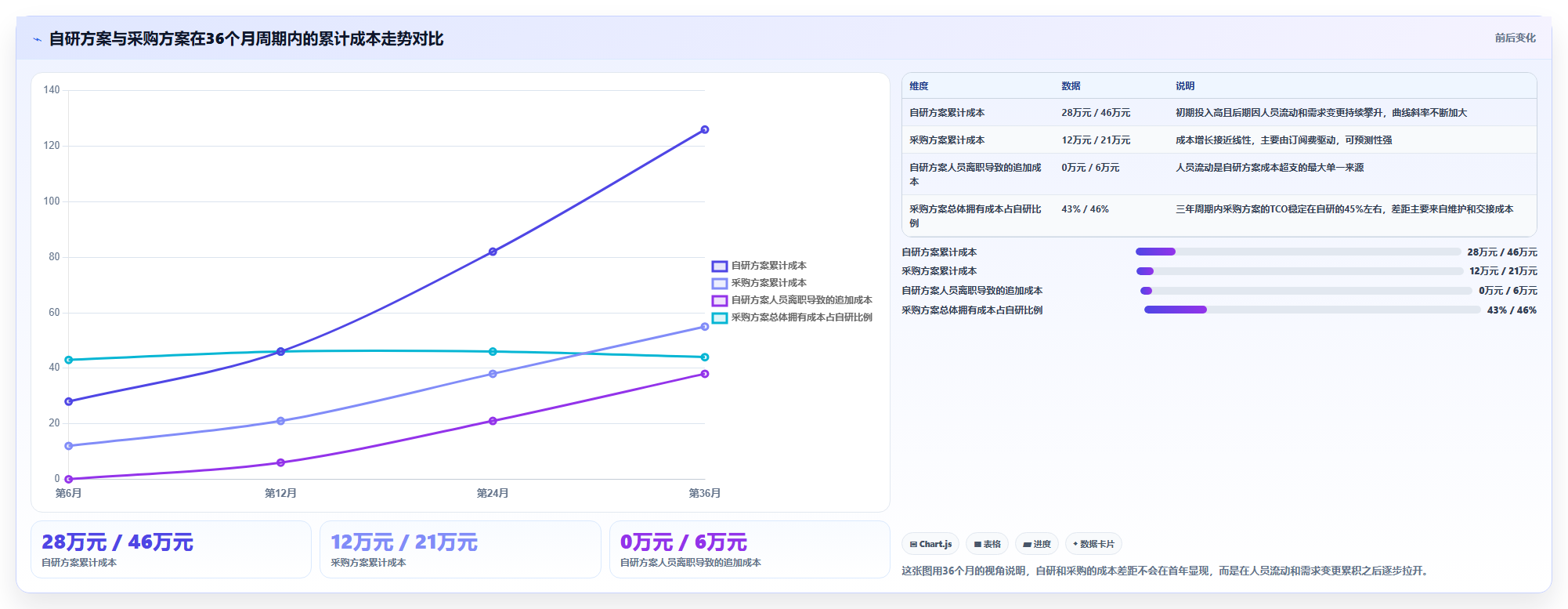Screen dimensions: 1568x609
Task: Toggle the 采购方案累计成本 legend series
Action: (x=759, y=283)
